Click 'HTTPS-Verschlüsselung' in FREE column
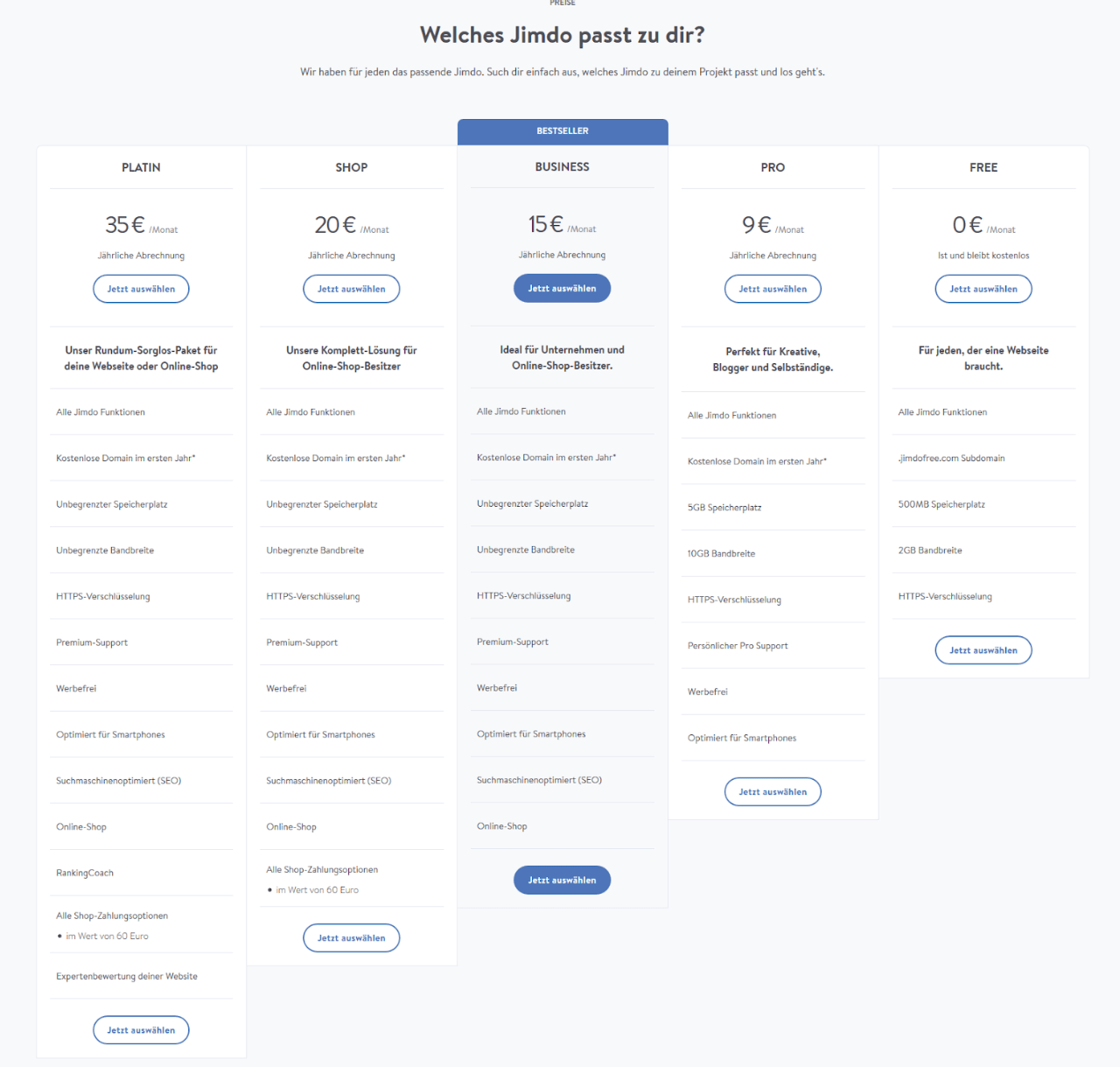 click(945, 597)
